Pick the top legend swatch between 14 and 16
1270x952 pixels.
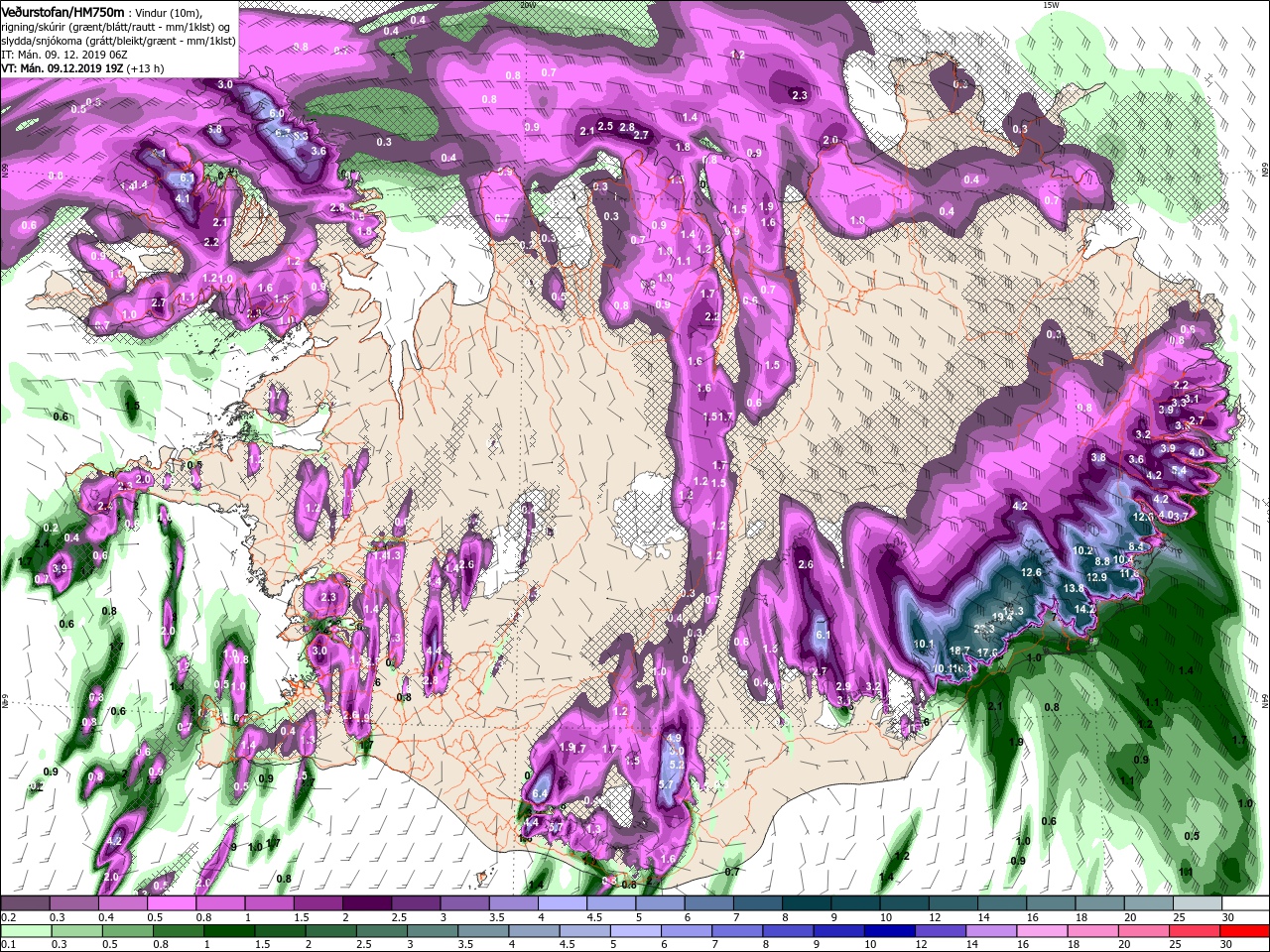1001,903
